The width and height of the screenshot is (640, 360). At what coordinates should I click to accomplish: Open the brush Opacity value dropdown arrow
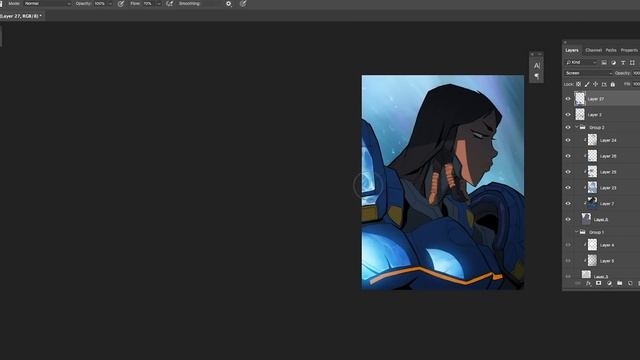click(x=110, y=4)
